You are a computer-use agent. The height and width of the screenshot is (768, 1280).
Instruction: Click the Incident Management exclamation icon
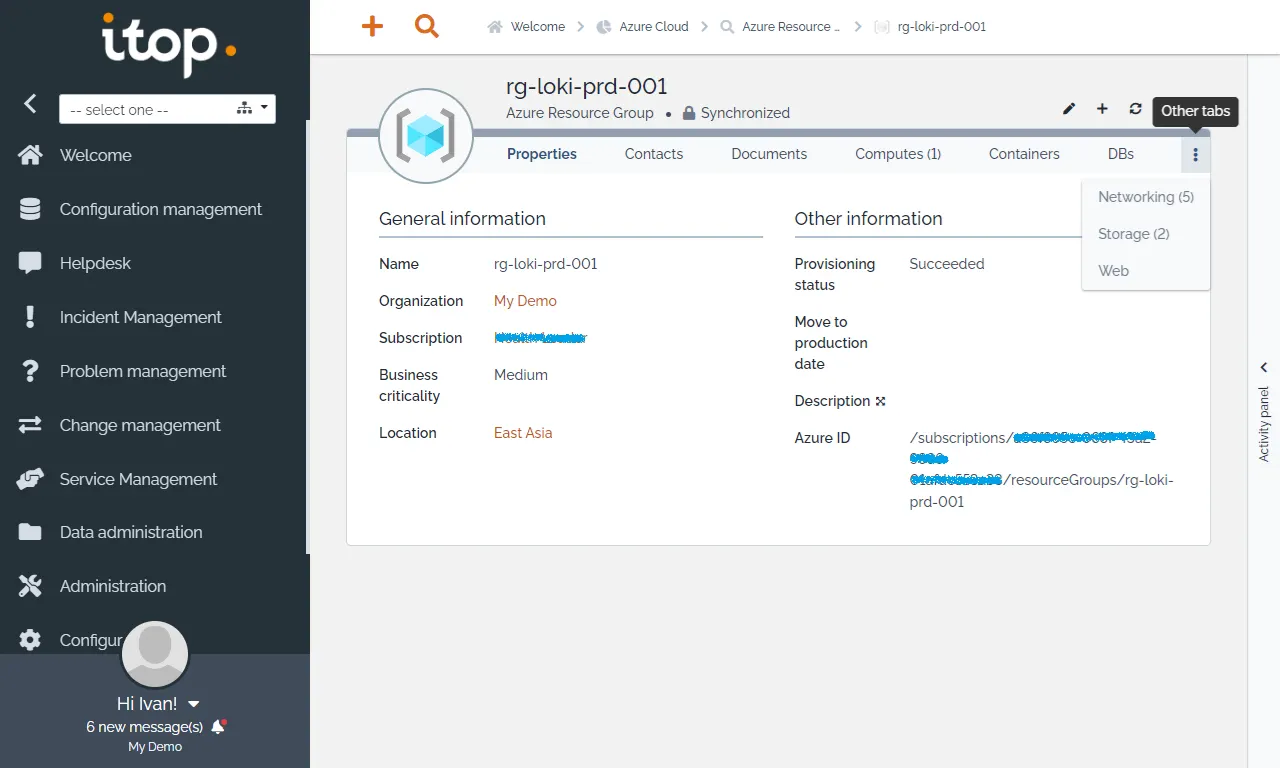pyautogui.click(x=30, y=317)
